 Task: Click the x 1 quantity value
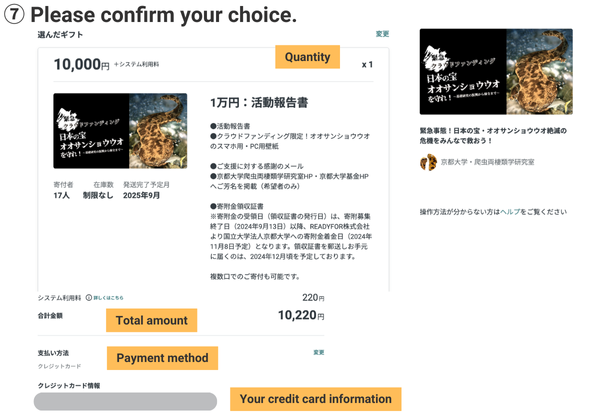tap(367, 65)
